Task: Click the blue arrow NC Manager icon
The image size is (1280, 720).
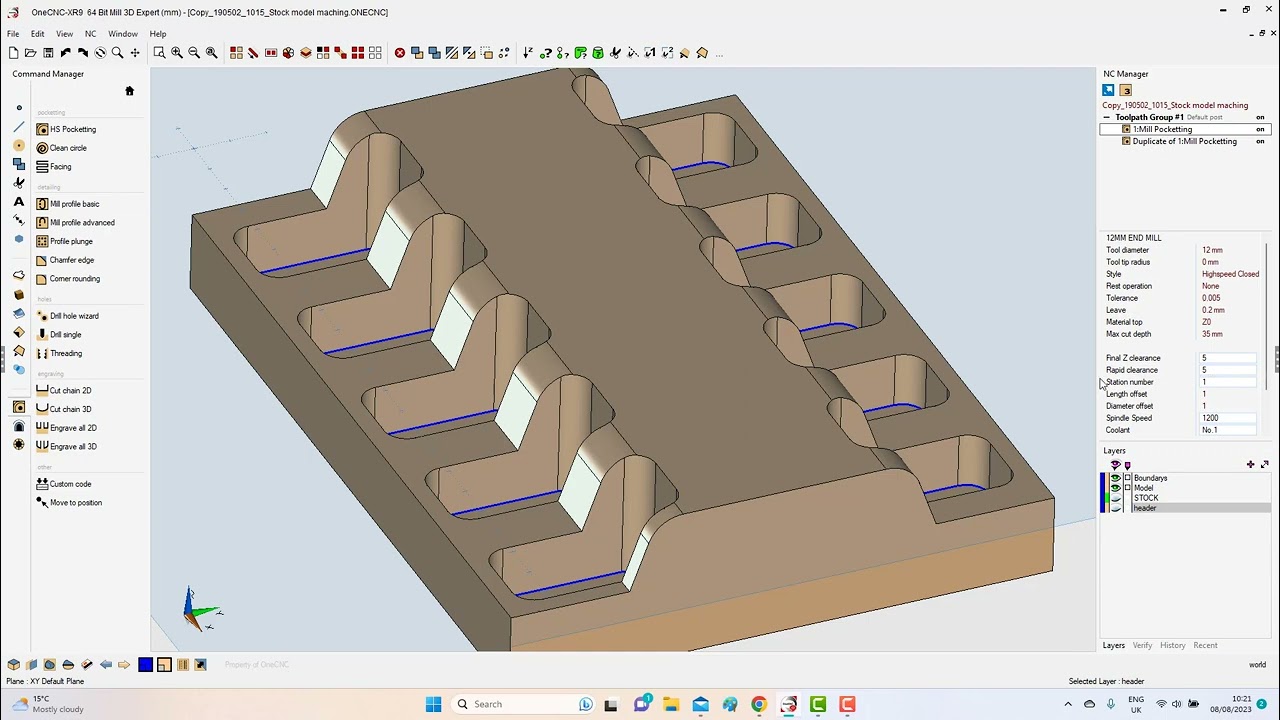Action: (1108, 90)
